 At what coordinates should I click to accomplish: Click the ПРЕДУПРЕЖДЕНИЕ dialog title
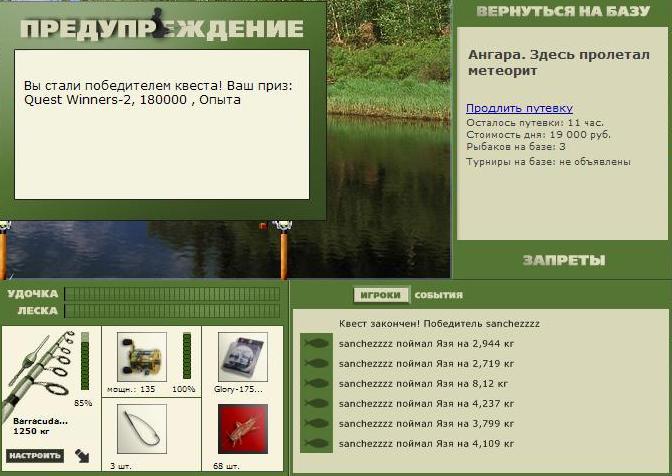pos(162,29)
